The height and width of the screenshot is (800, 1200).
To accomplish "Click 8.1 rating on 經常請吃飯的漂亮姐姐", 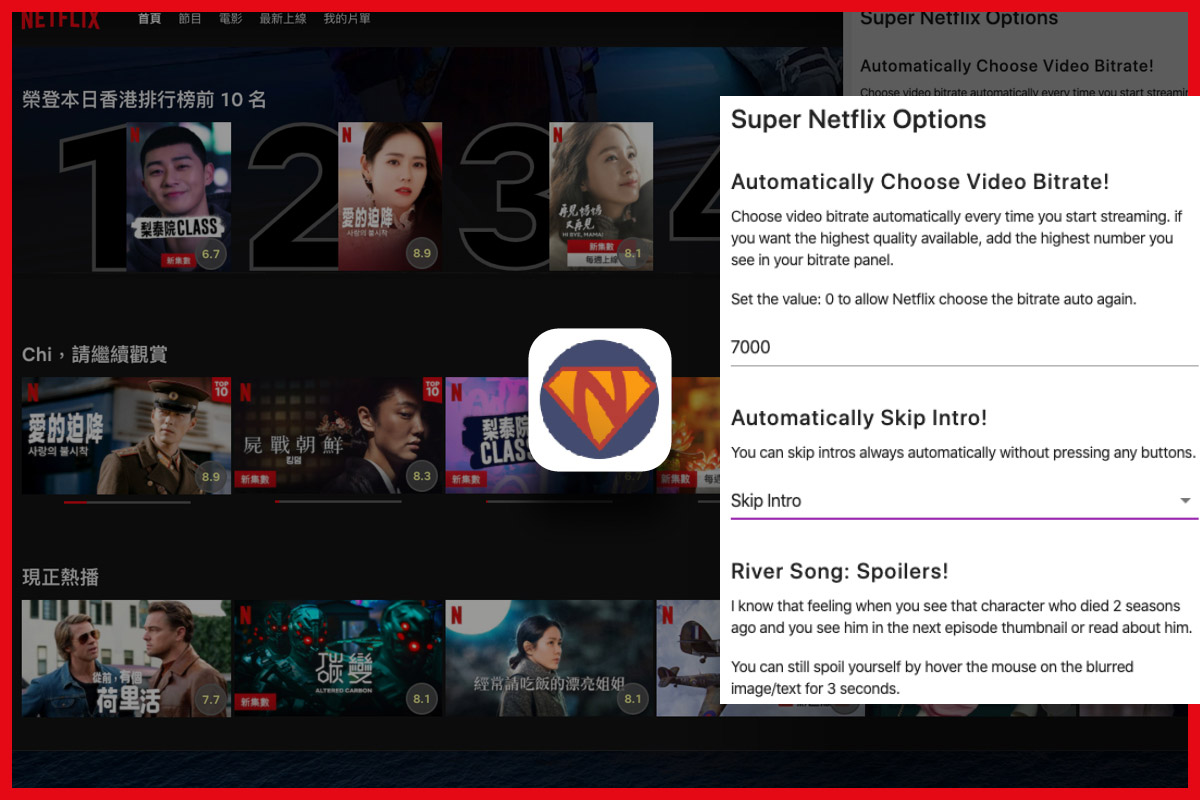I will coord(633,699).
